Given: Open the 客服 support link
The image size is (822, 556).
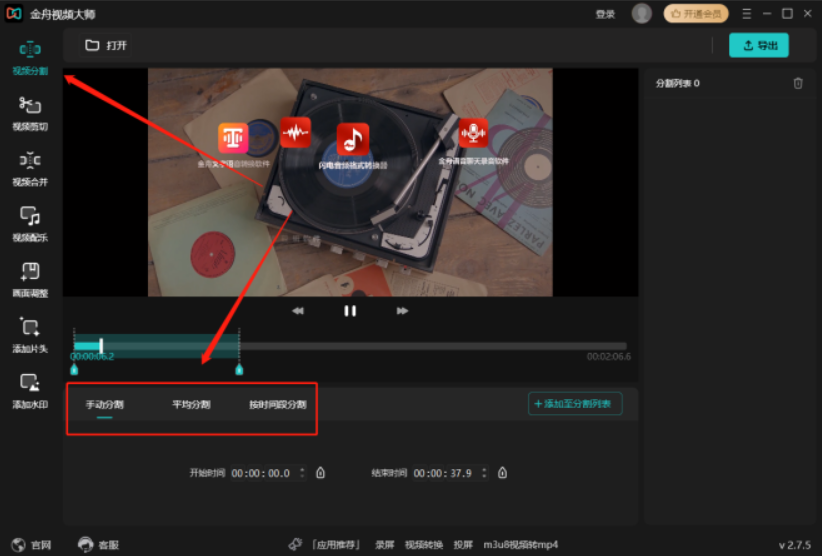Looking at the screenshot, I should [x=99, y=545].
